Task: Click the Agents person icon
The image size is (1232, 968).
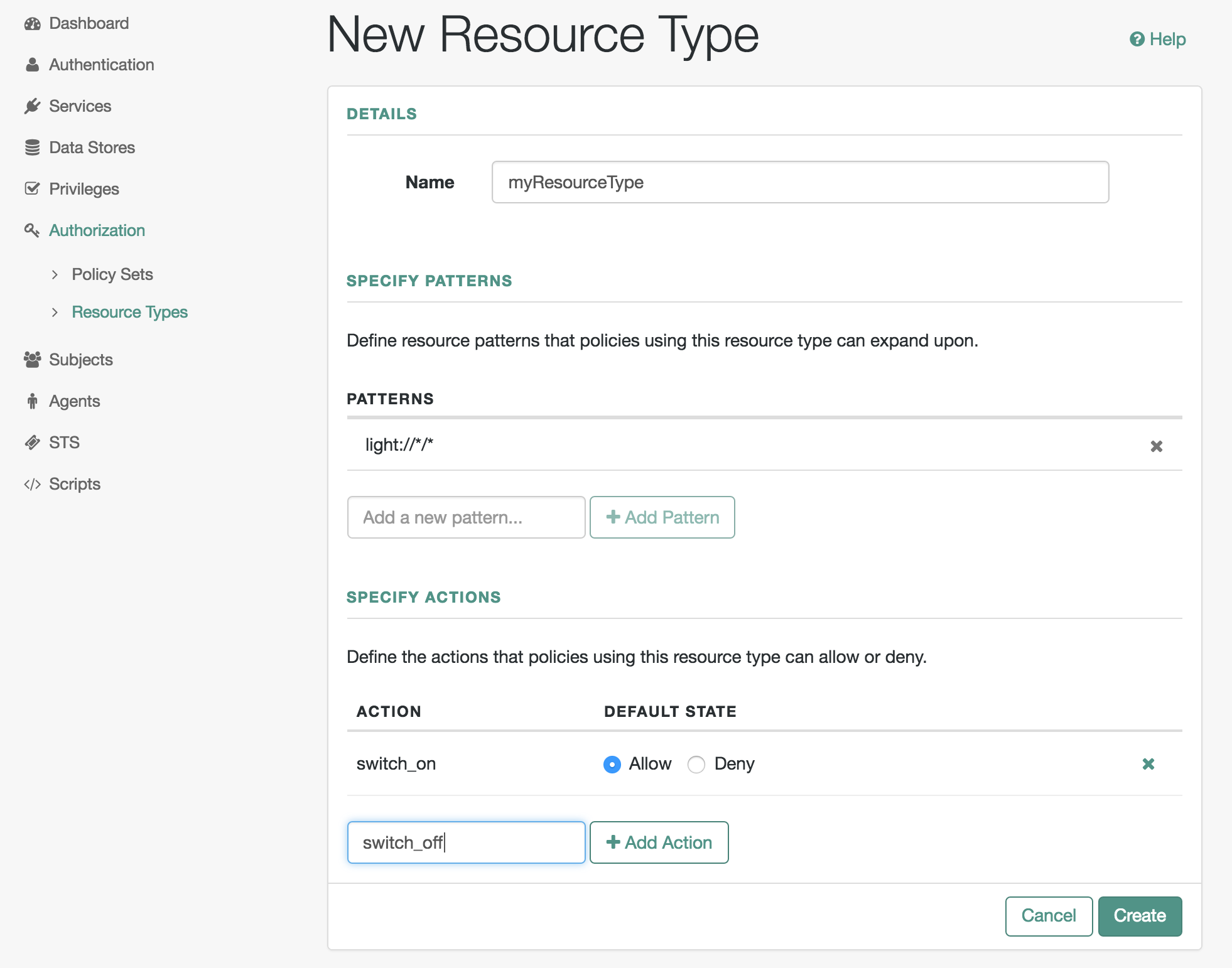Action: (33, 401)
